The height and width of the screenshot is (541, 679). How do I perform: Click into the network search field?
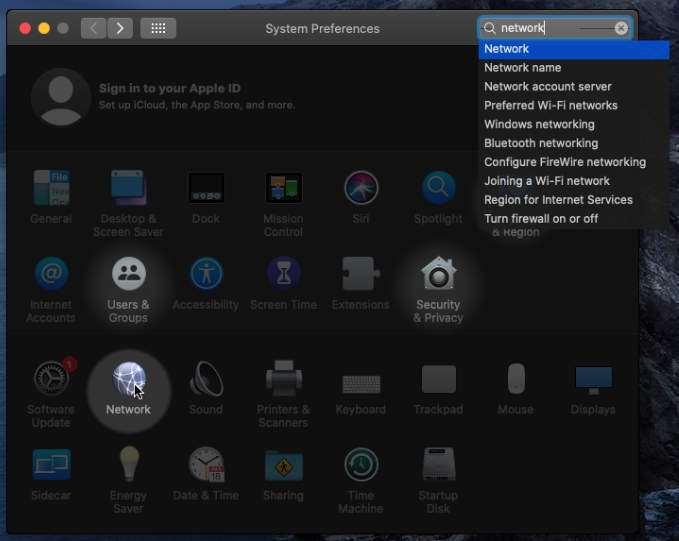click(556, 28)
